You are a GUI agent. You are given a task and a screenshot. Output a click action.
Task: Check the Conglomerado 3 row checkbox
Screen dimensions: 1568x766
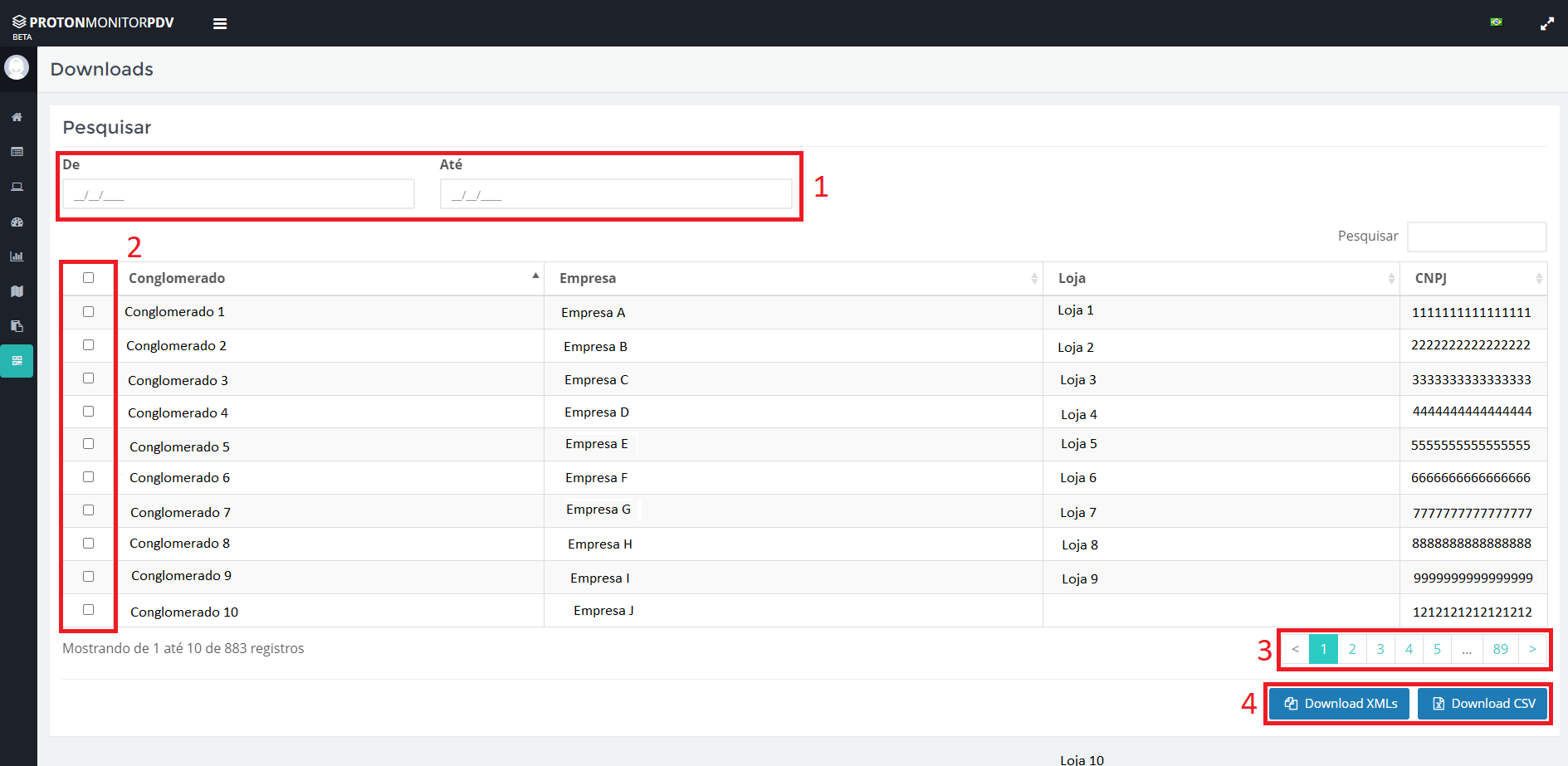click(x=89, y=378)
